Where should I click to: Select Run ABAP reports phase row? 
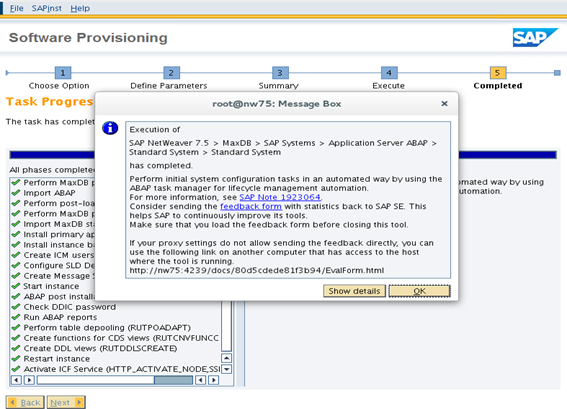(x=115, y=317)
